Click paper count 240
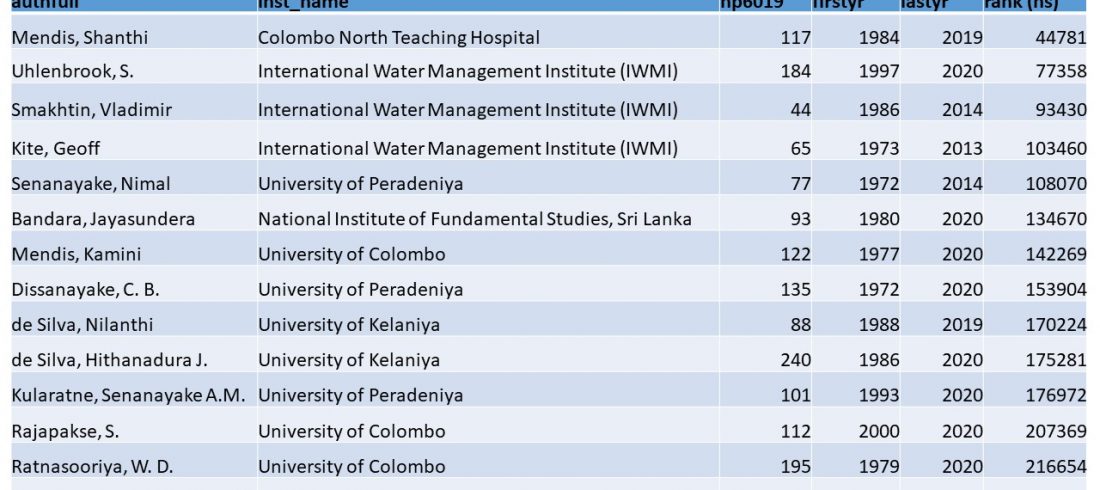Viewport: 1100px width, 490px height. 795,360
